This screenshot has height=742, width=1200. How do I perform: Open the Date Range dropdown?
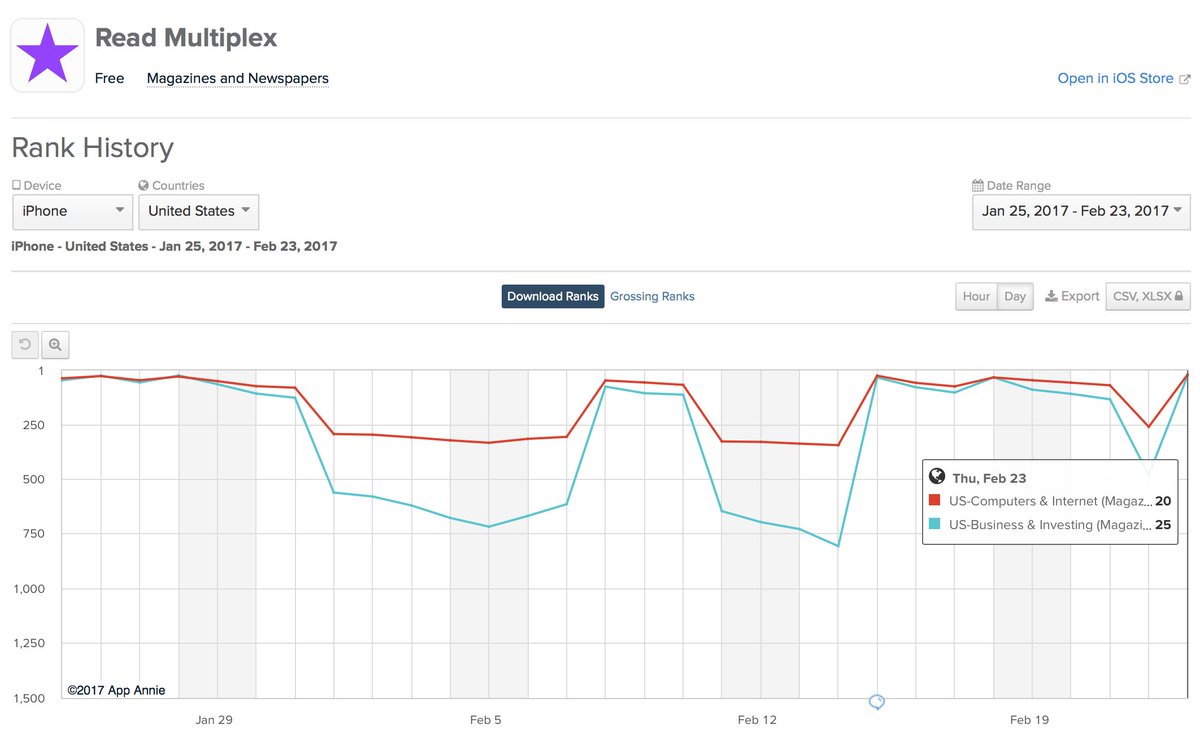[1081, 212]
